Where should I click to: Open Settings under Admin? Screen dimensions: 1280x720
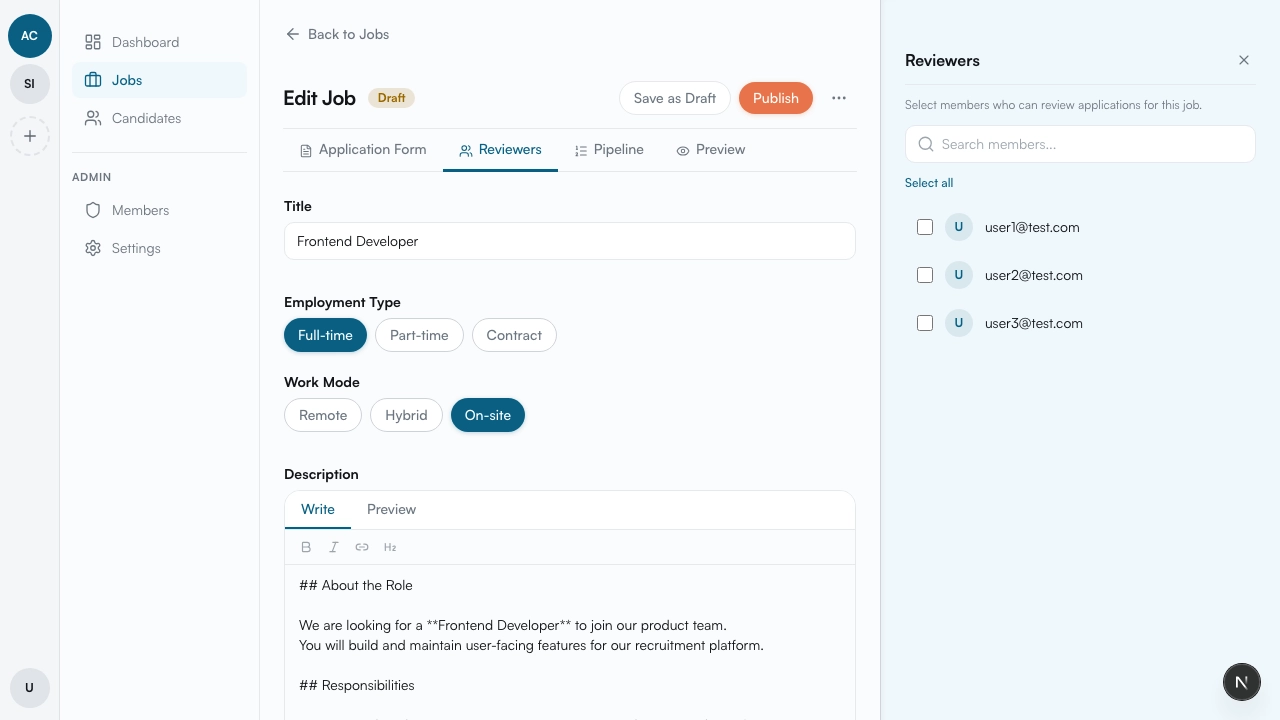point(159,248)
